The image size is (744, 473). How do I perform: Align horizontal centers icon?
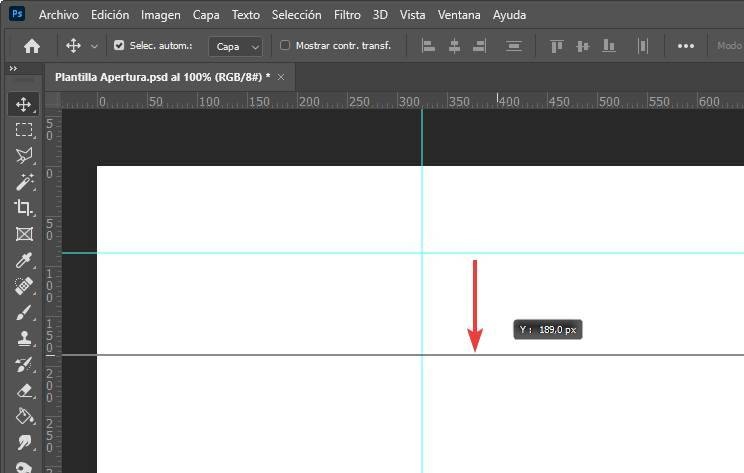pos(454,46)
